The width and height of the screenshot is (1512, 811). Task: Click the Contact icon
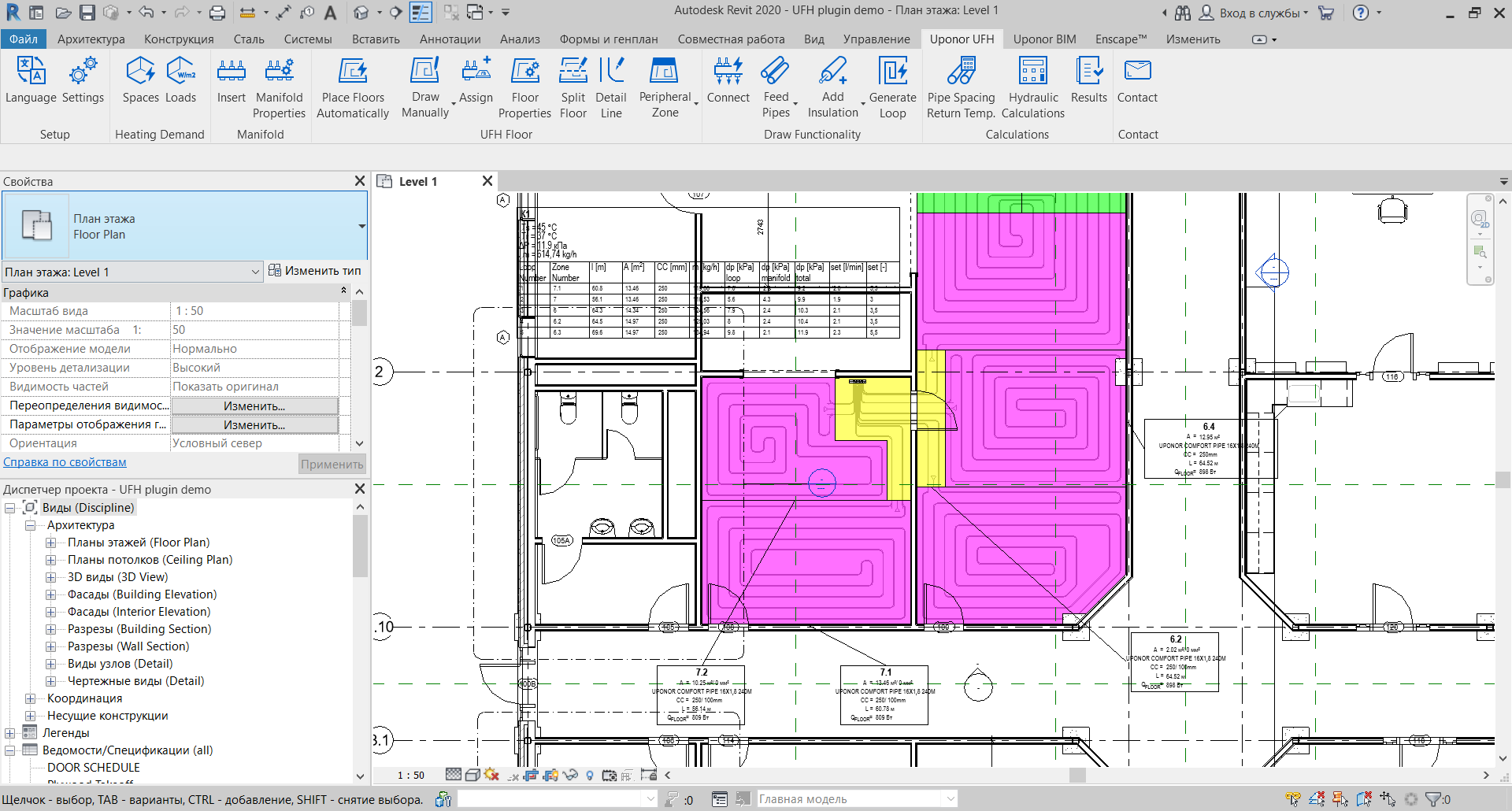pyautogui.click(x=1138, y=80)
